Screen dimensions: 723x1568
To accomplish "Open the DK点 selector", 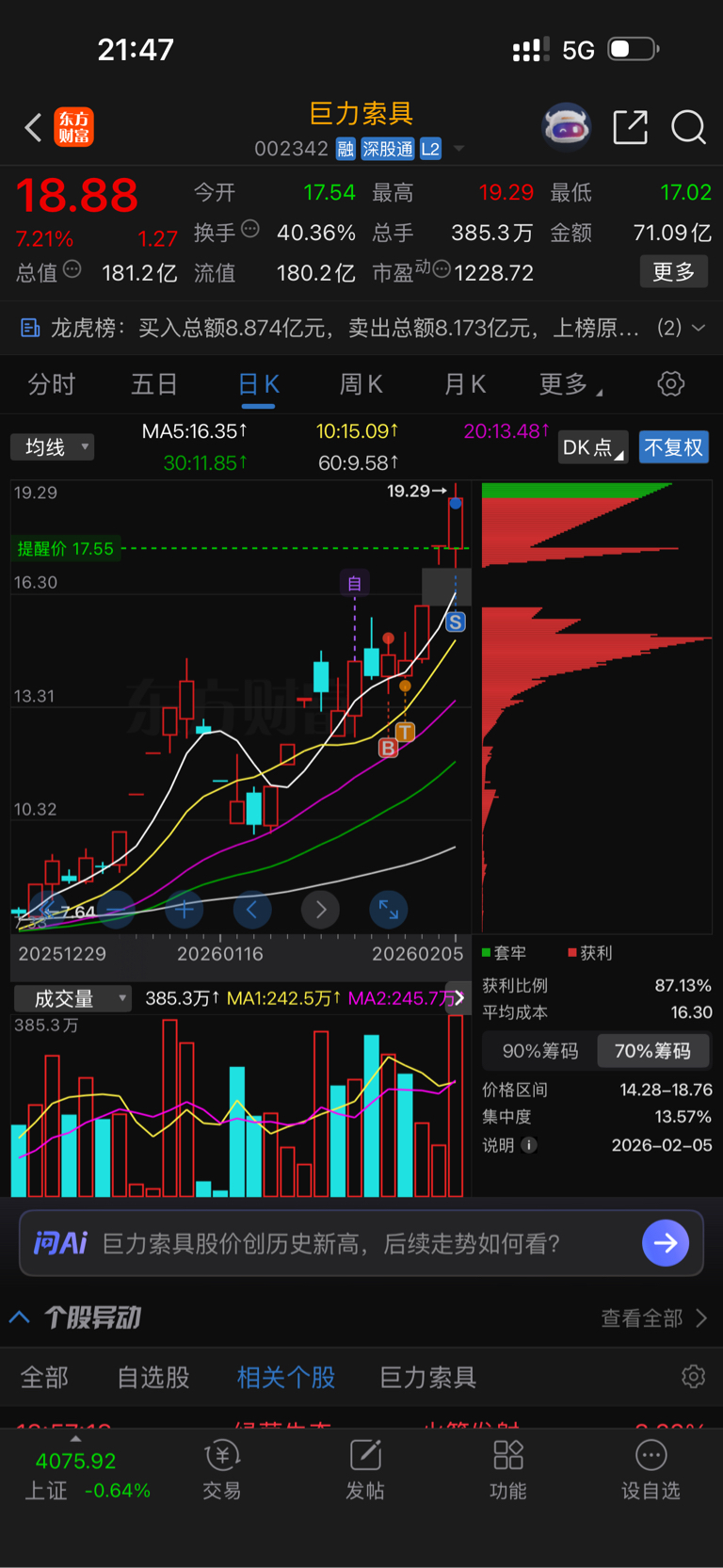I will pyautogui.click(x=592, y=447).
